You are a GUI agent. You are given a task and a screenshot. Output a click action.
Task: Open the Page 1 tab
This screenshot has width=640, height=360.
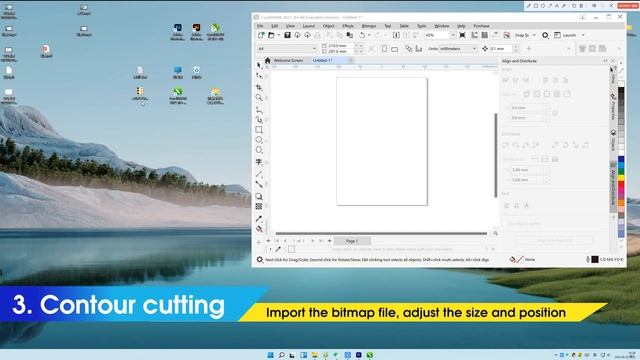[352, 241]
